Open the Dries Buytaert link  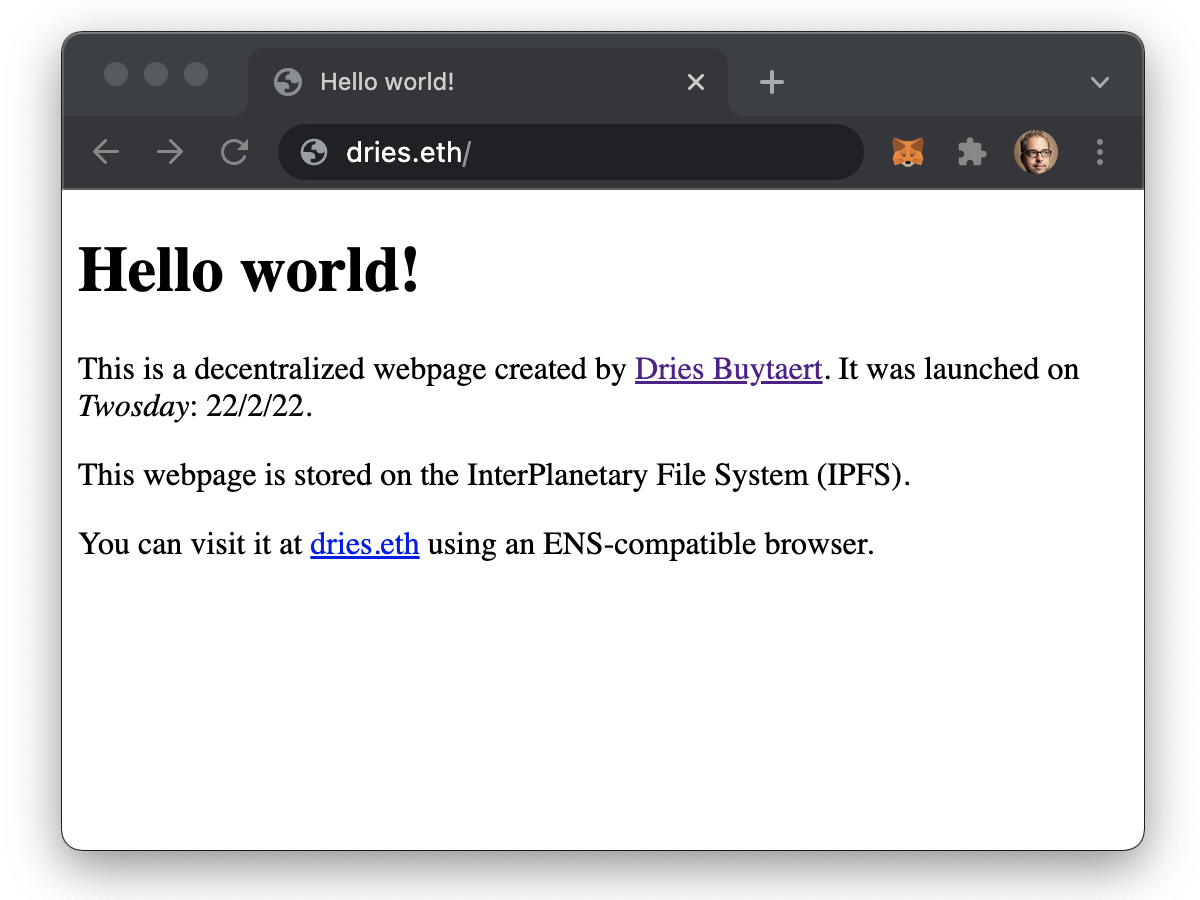[x=728, y=369]
